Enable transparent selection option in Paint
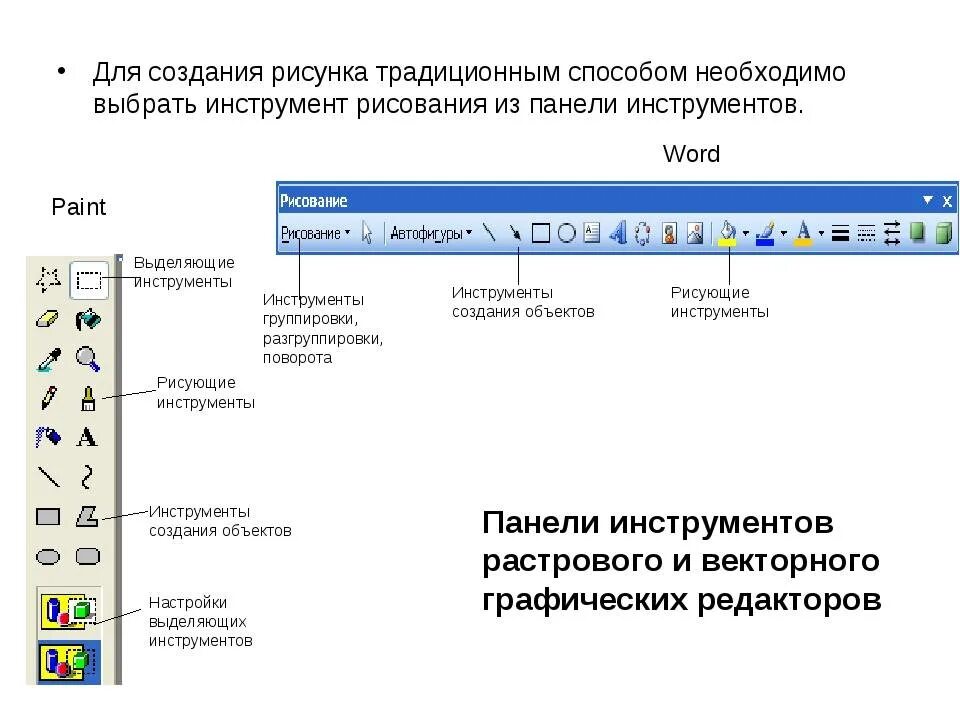The image size is (960, 720). 69,662
